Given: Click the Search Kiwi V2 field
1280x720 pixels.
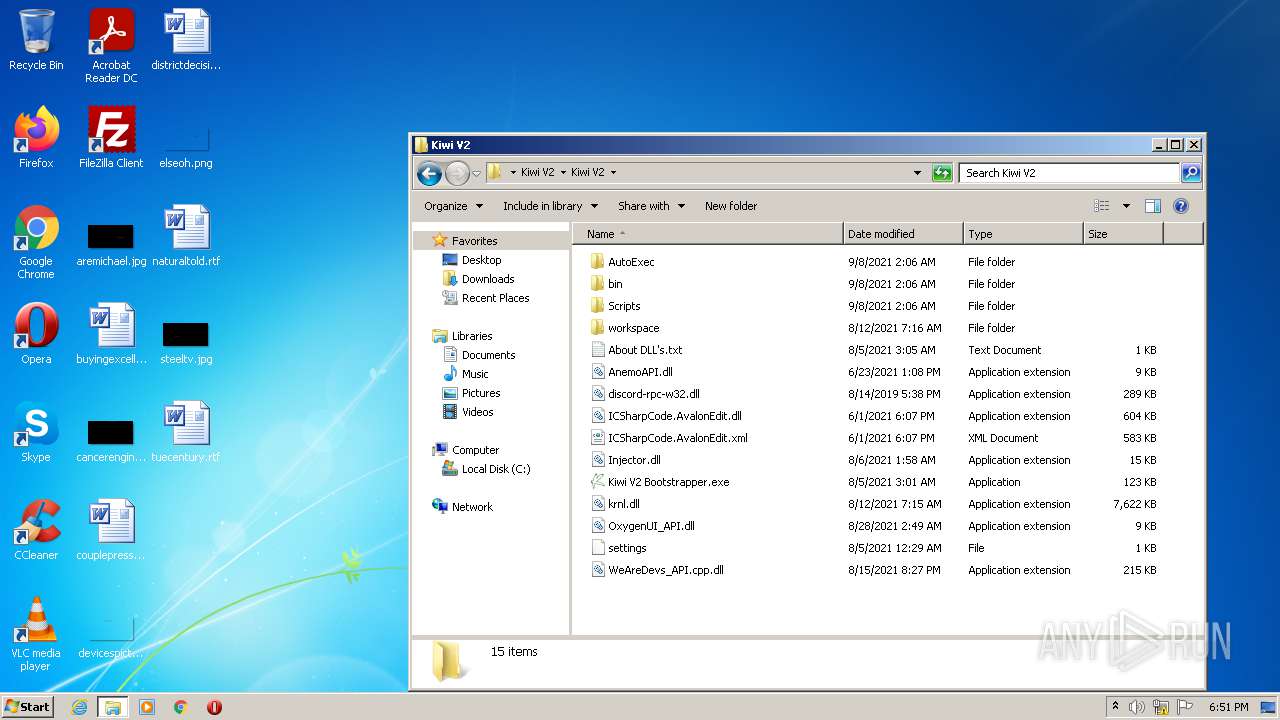Looking at the screenshot, I should pyautogui.click(x=1069, y=173).
